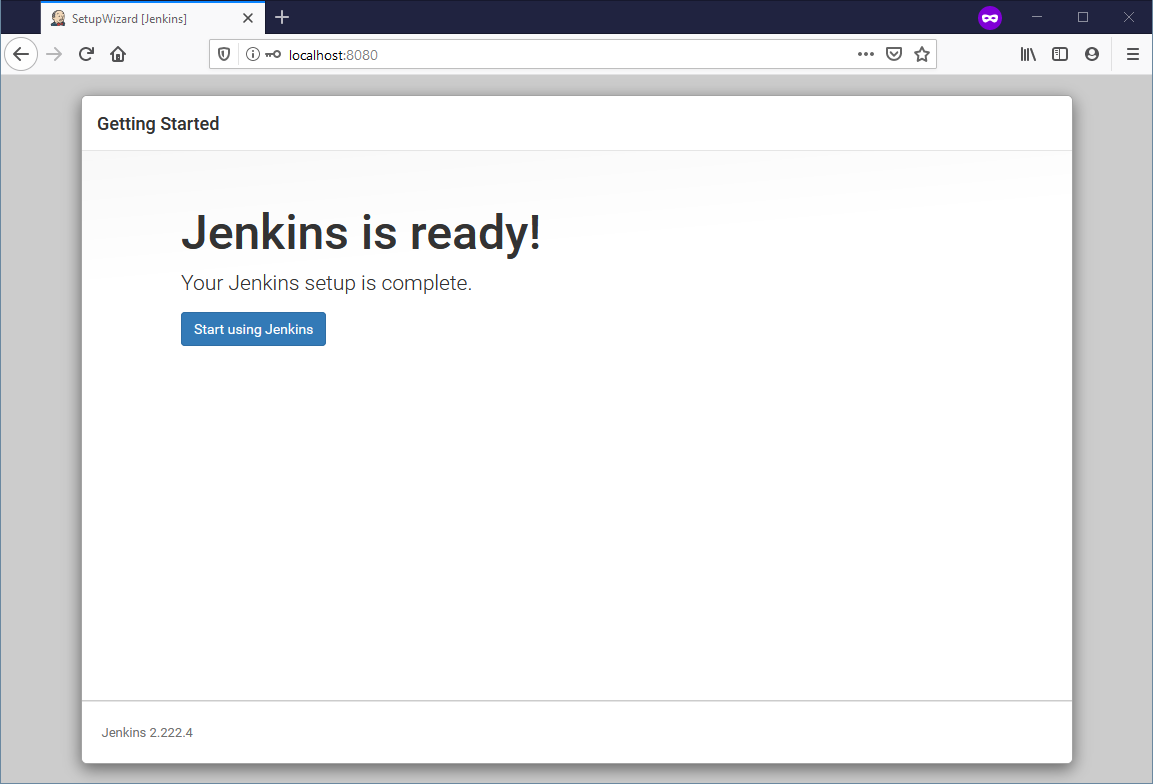The image size is (1153, 784).
Task: Click the saved login key icon
Action: [273, 55]
